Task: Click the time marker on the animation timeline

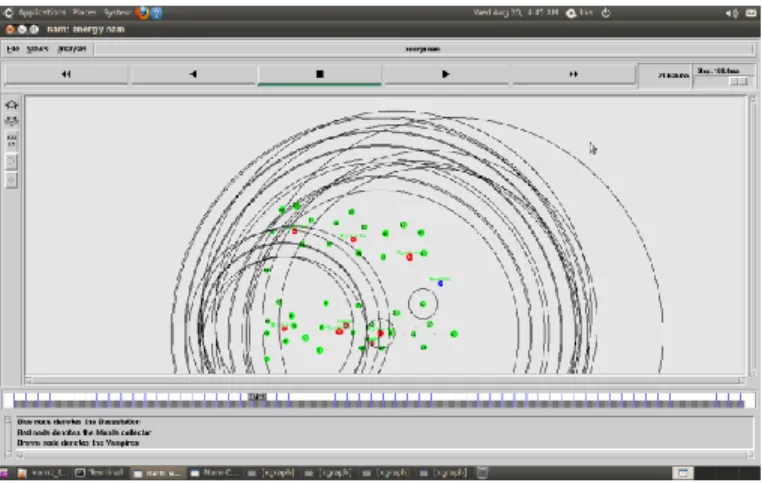Action: [257, 397]
